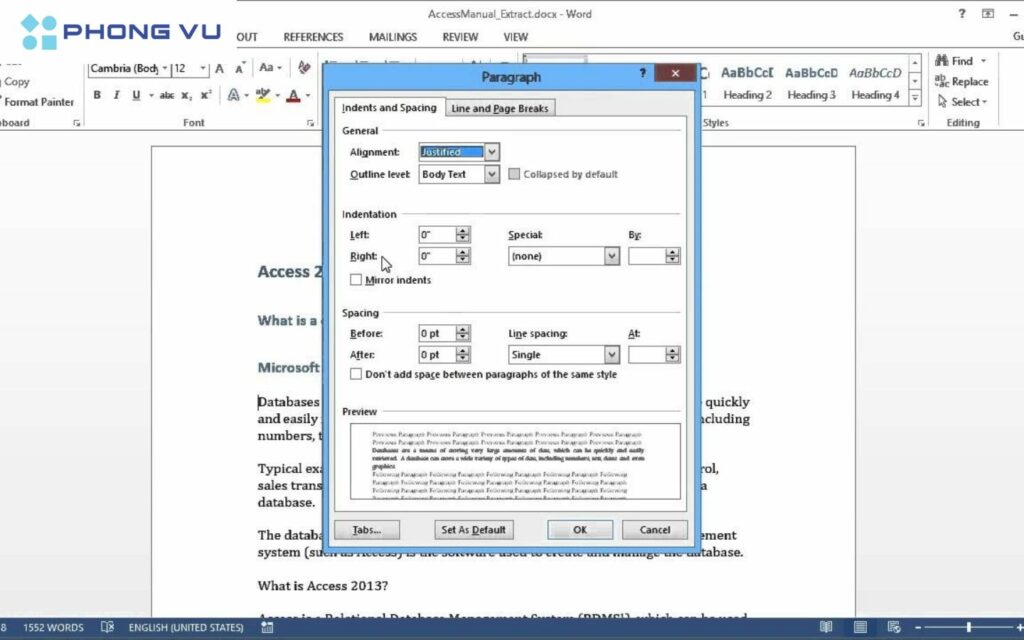The image size is (1024, 640).
Task: Open the MAILINGS ribbon tab
Action: (x=392, y=37)
